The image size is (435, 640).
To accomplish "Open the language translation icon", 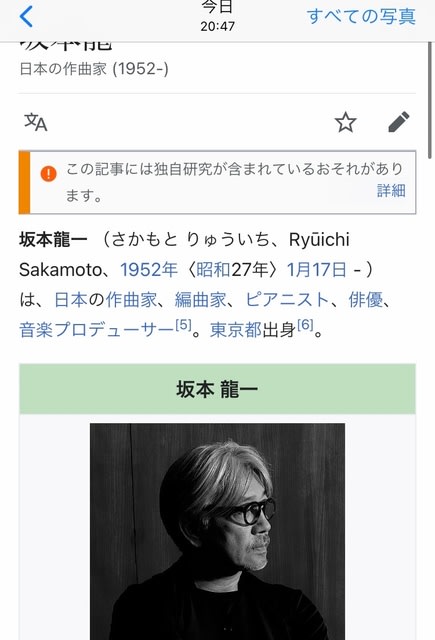I will (36, 122).
